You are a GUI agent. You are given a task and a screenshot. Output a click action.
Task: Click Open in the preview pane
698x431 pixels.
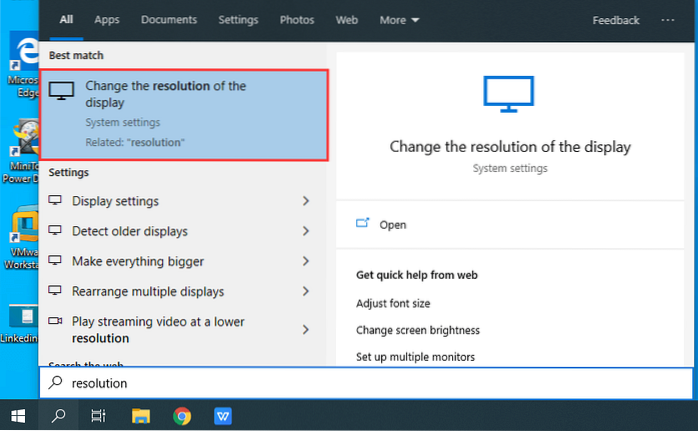coord(393,225)
